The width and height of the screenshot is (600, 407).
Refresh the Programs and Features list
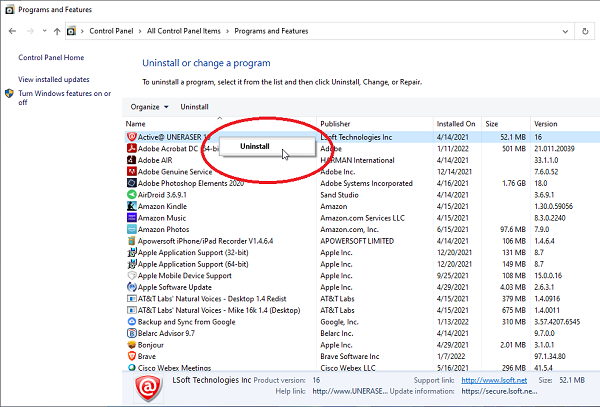(585, 31)
